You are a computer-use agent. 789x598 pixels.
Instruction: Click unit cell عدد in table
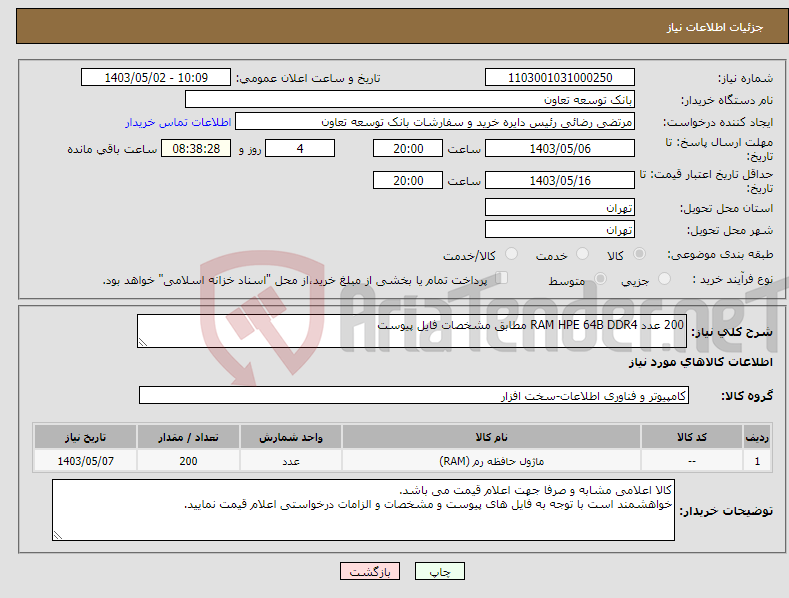[291, 461]
